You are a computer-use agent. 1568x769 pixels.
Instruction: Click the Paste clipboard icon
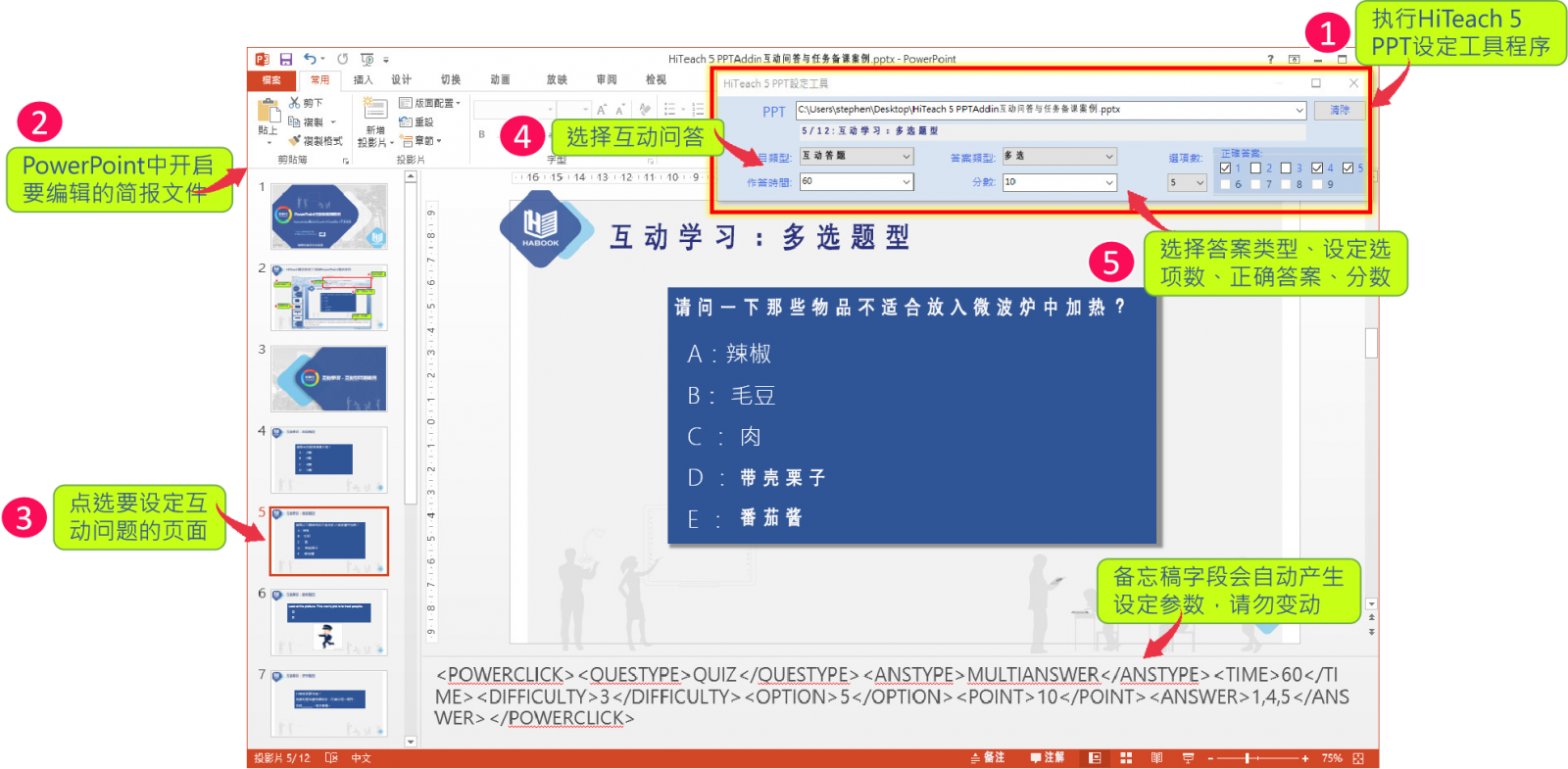(x=269, y=112)
